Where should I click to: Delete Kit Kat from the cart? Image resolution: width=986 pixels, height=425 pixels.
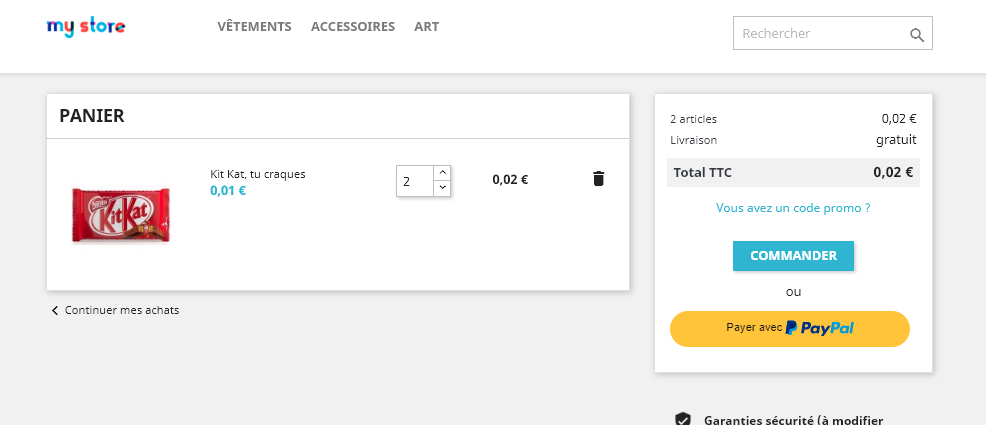tap(598, 179)
